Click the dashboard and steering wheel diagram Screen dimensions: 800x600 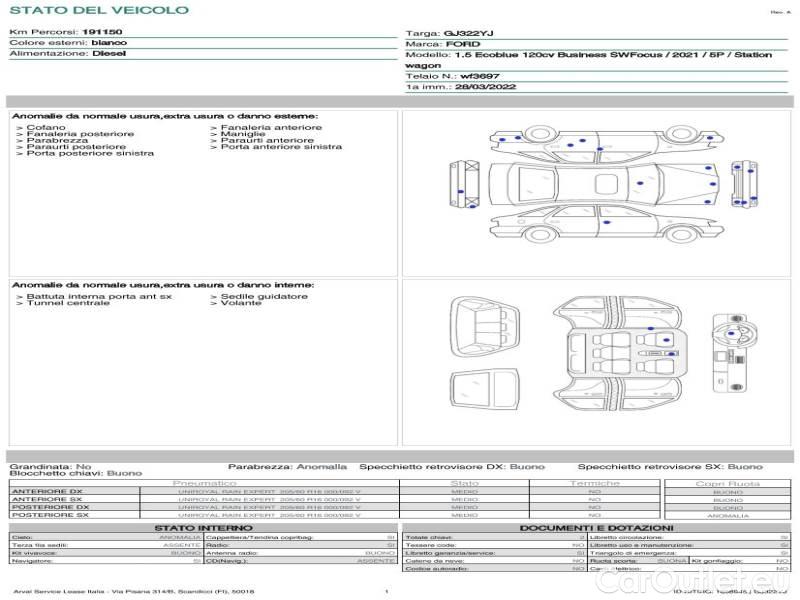[x=734, y=353]
